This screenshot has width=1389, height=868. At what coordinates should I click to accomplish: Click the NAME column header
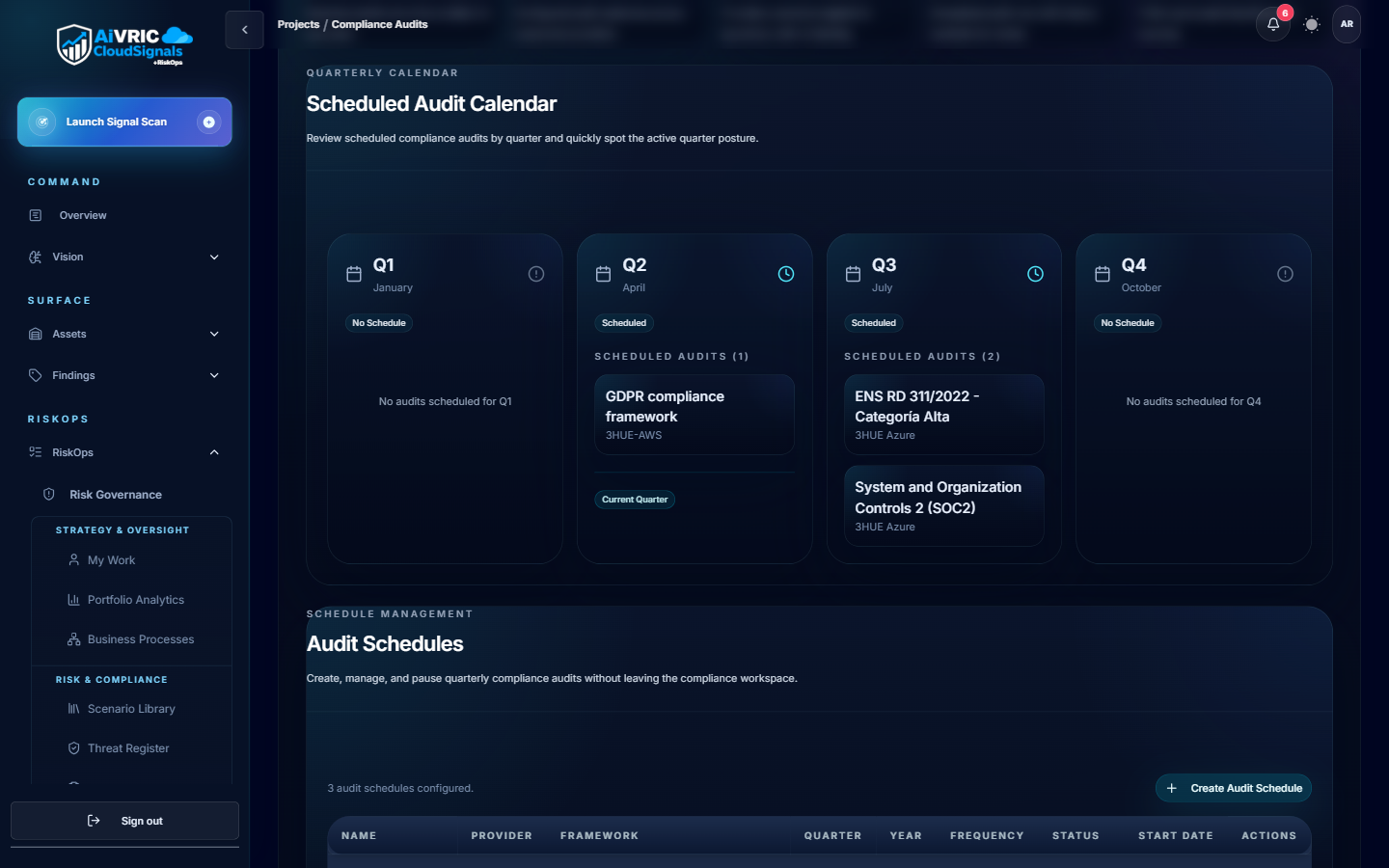359,836
